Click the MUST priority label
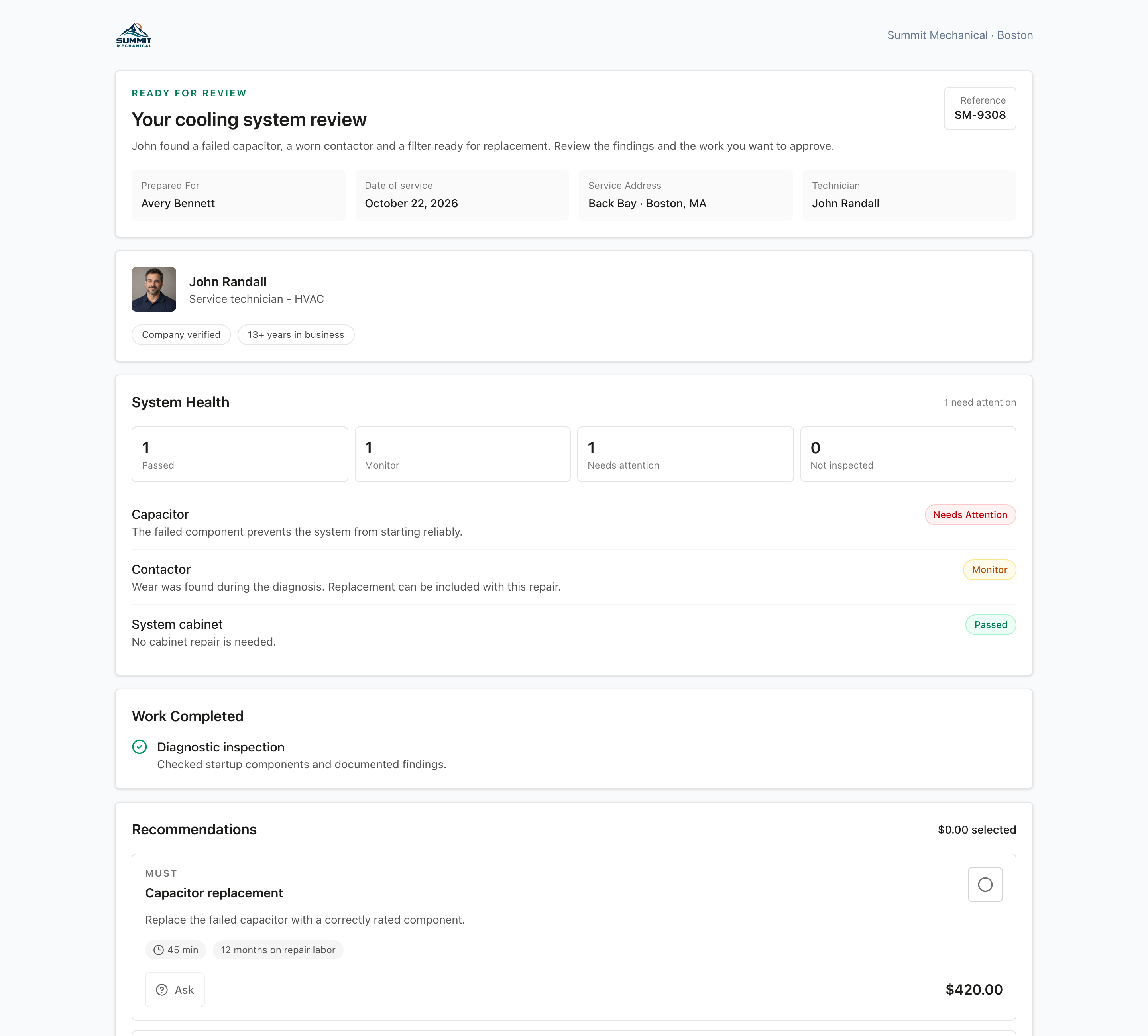The image size is (1148, 1036). 161,873
